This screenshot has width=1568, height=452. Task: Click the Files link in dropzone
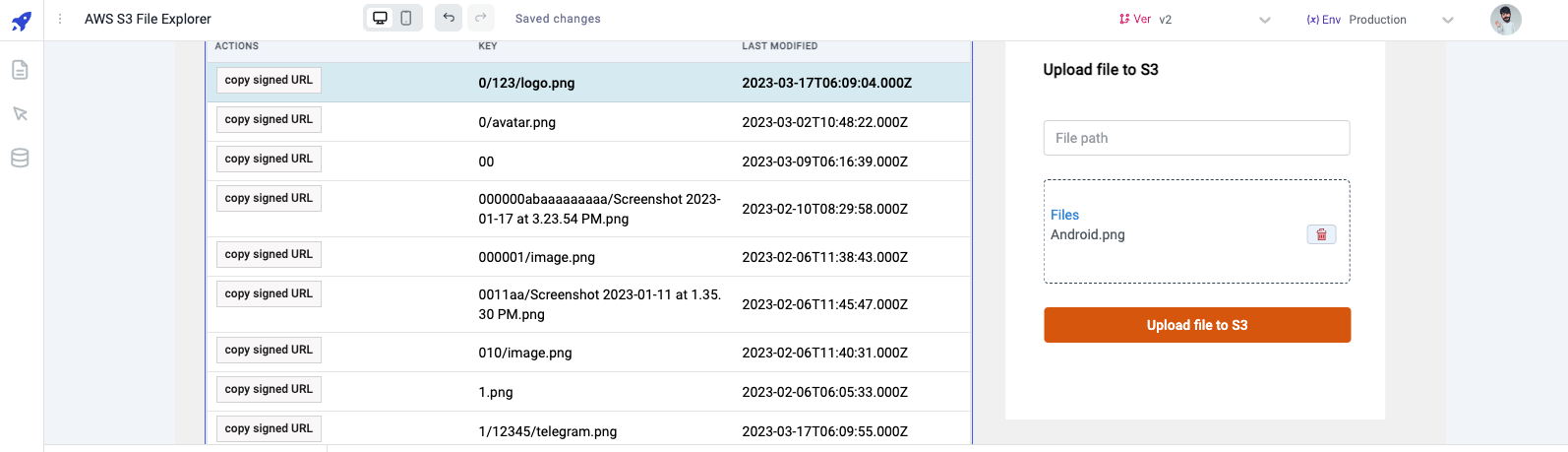click(1064, 215)
